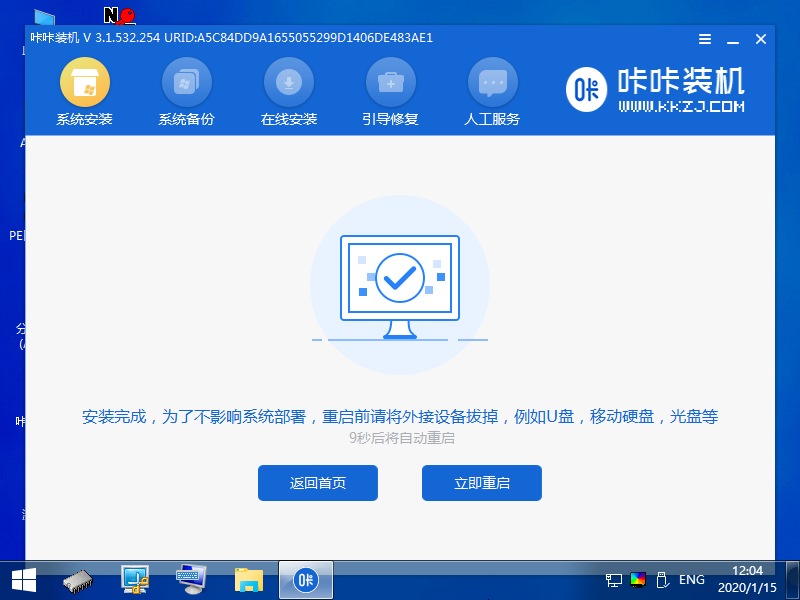Click the Kaka installer icon in taskbar
The height and width of the screenshot is (600, 800).
coord(305,580)
